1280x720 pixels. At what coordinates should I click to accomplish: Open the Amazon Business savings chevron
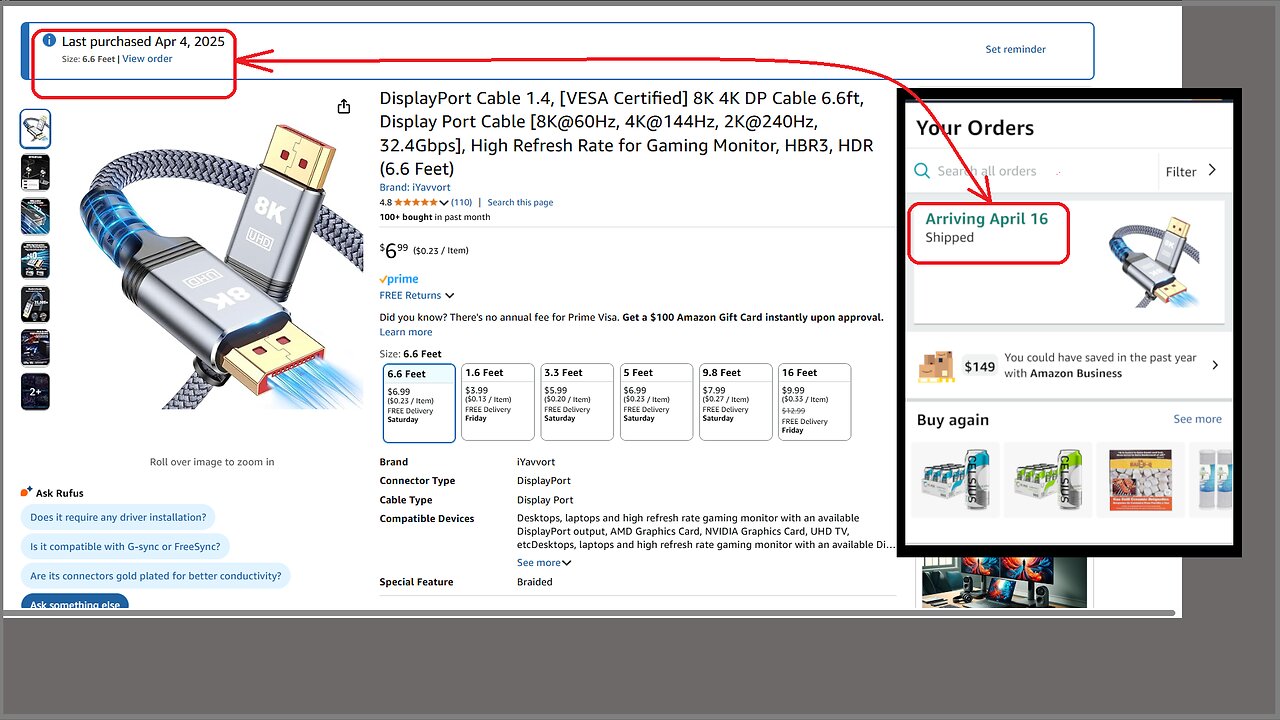pos(1215,365)
